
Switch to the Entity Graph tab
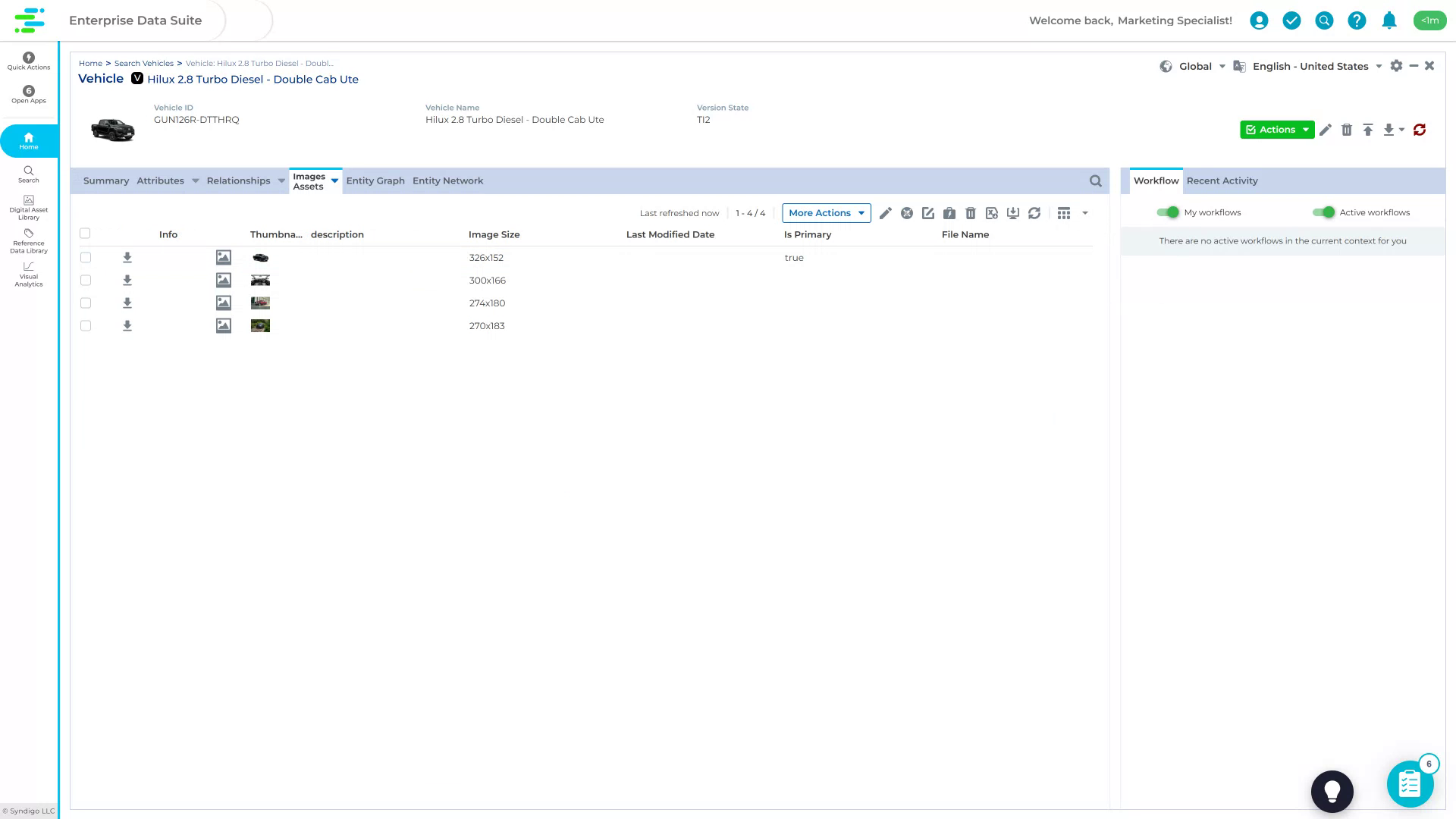click(375, 180)
